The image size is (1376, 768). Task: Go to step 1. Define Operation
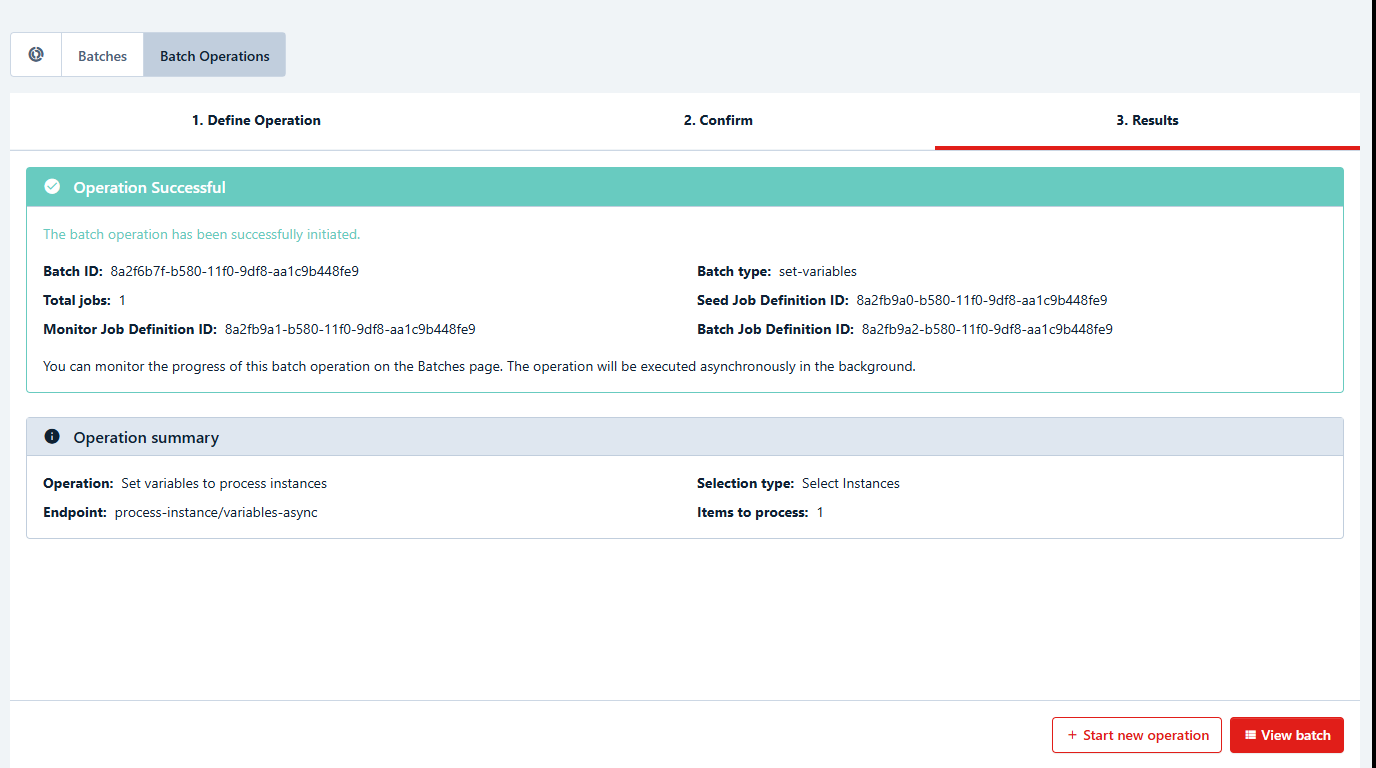pos(256,120)
